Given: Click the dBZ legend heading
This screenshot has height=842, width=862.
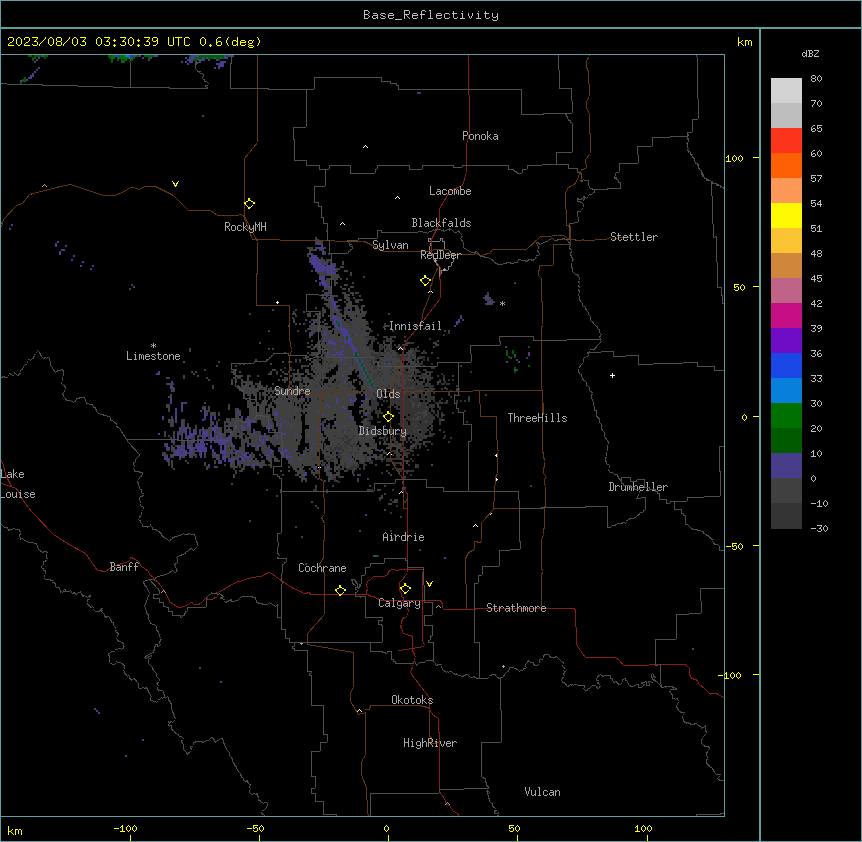Looking at the screenshot, I should pyautogui.click(x=810, y=54).
